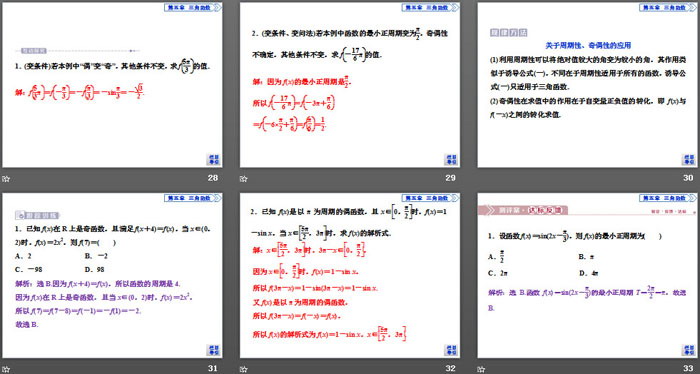Screen dimensions: 700x374
Task: Click the 第五章 三角函数 banner on slide 28
Action: [x=192, y=8]
